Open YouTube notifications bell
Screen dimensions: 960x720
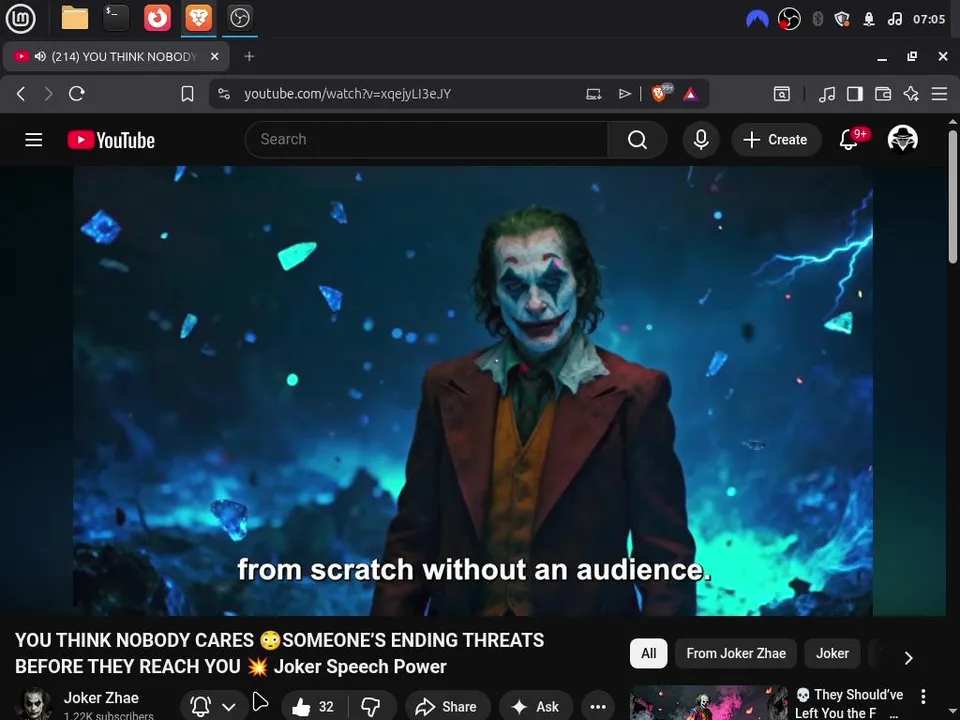[x=849, y=140]
